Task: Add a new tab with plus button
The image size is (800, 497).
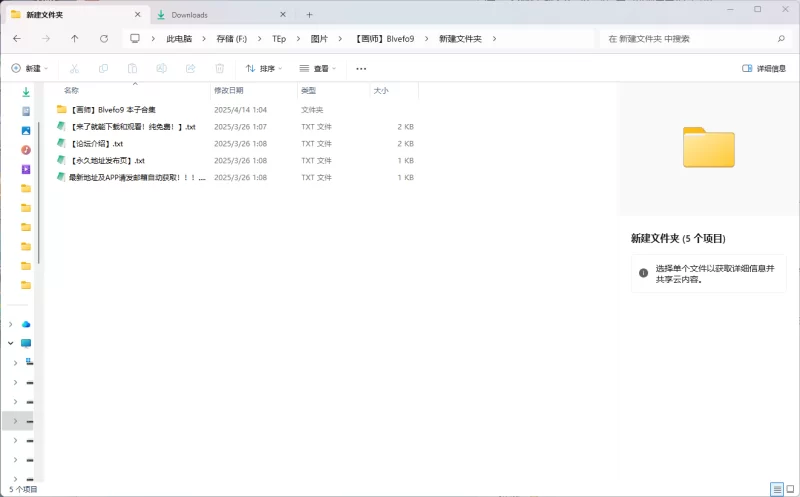Action: point(309,14)
